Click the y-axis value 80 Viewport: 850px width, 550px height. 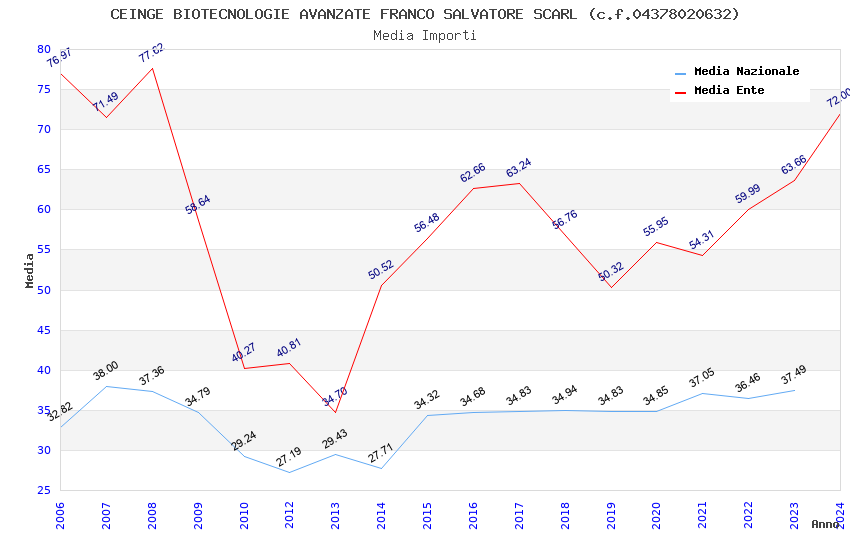point(44,49)
